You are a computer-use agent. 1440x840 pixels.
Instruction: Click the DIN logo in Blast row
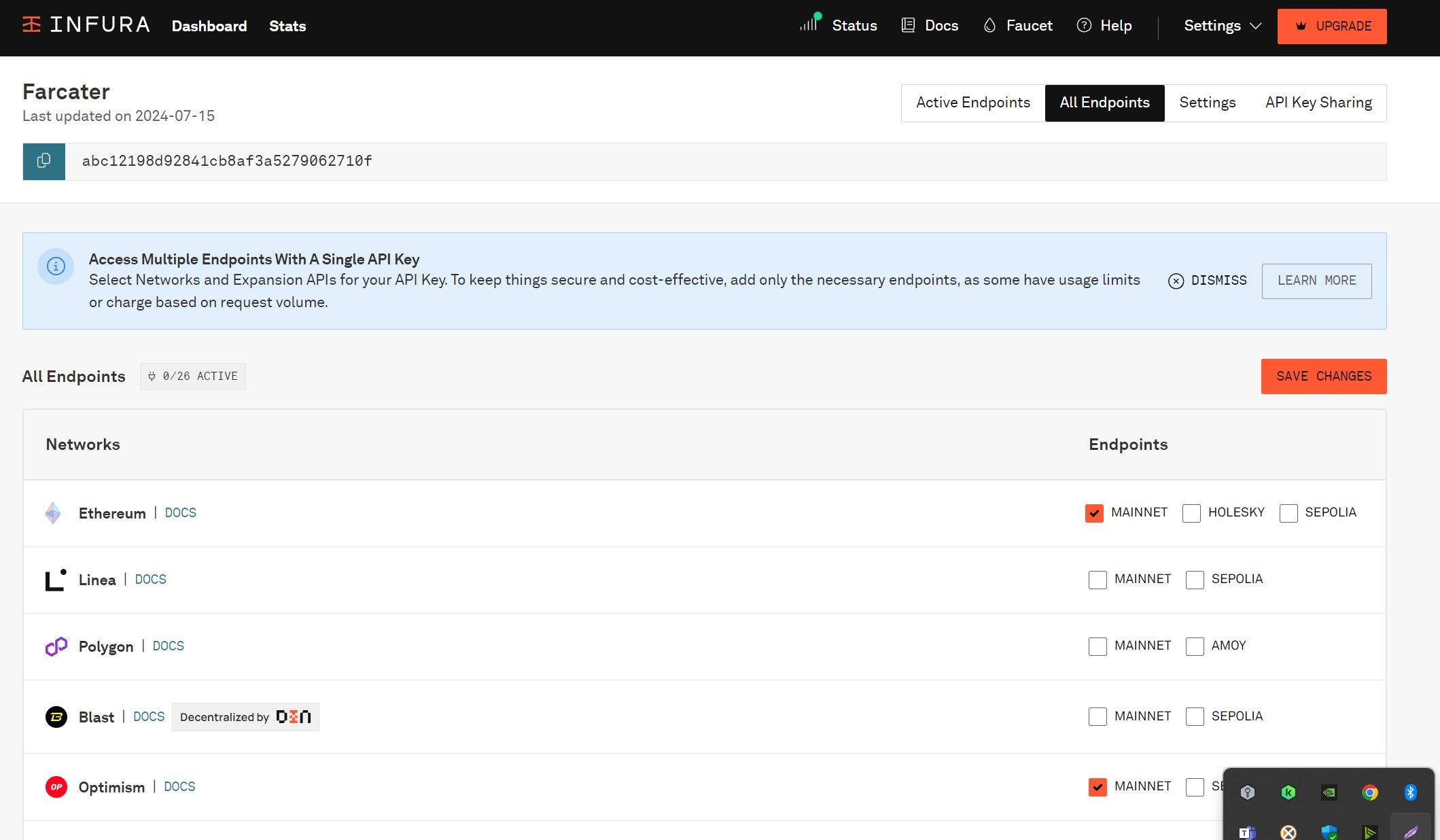(x=294, y=717)
